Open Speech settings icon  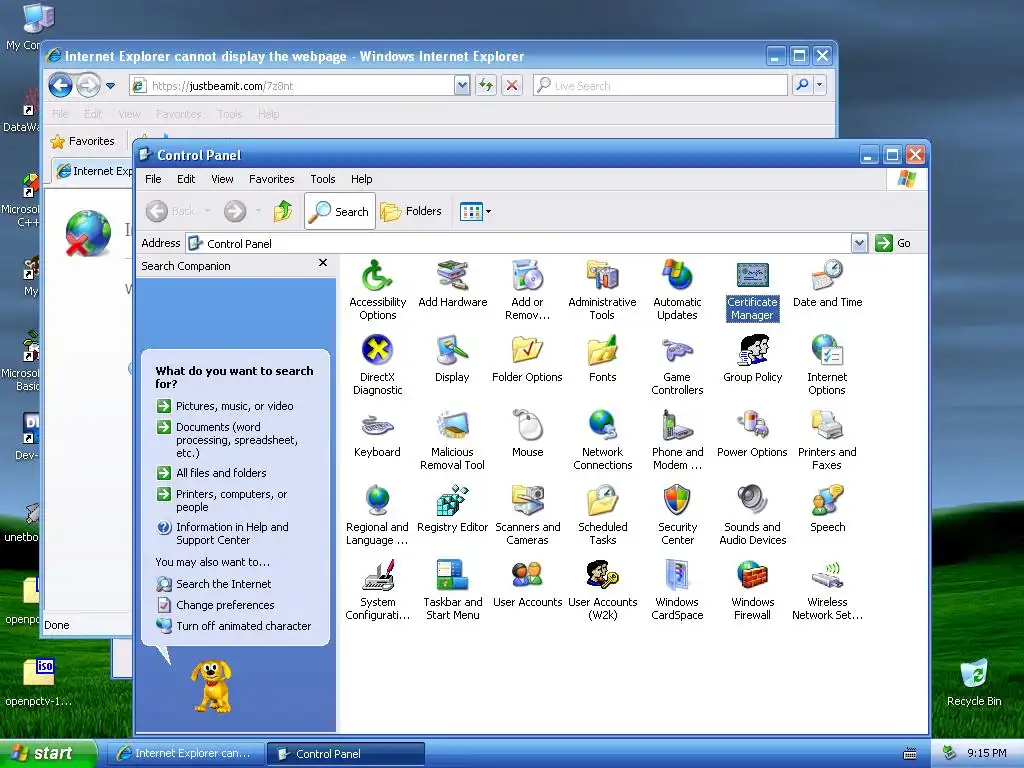click(827, 509)
